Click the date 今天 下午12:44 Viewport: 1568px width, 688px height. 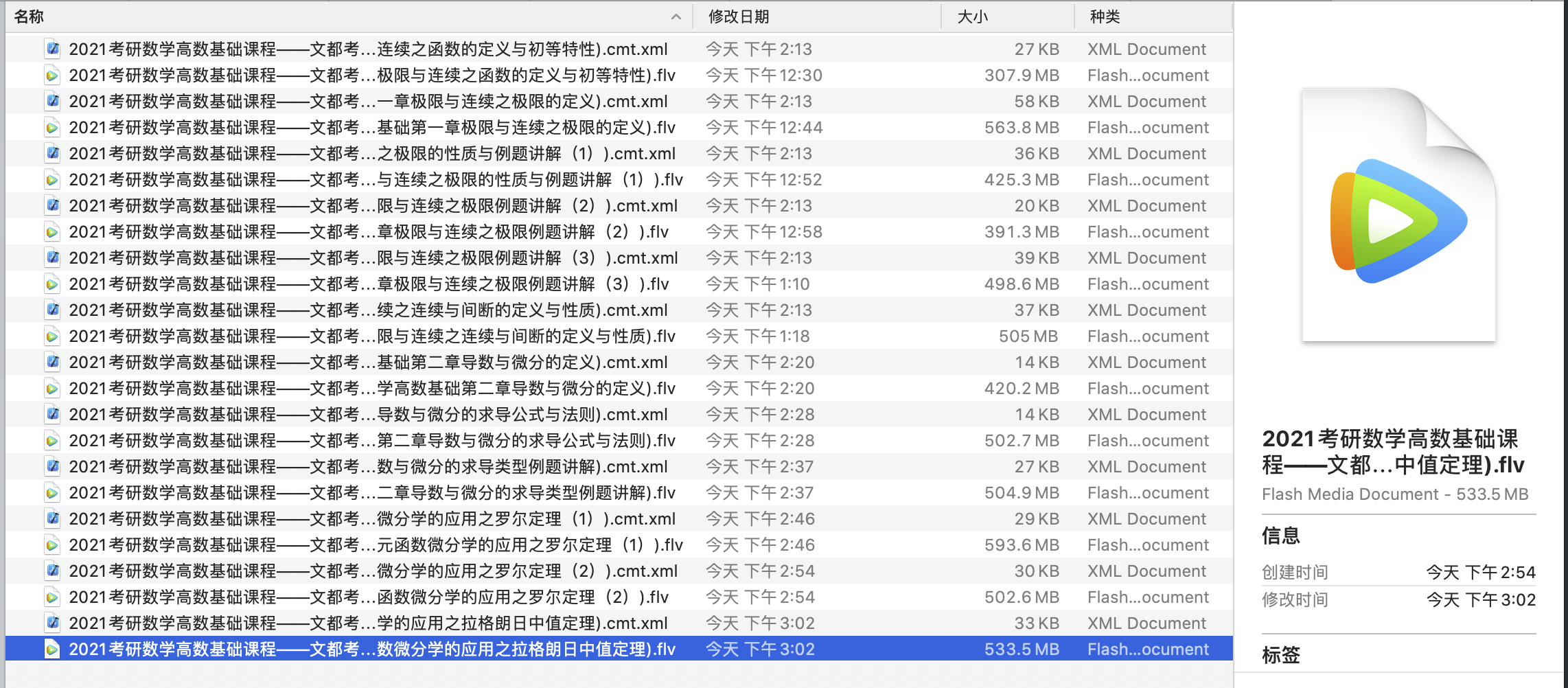click(x=764, y=127)
